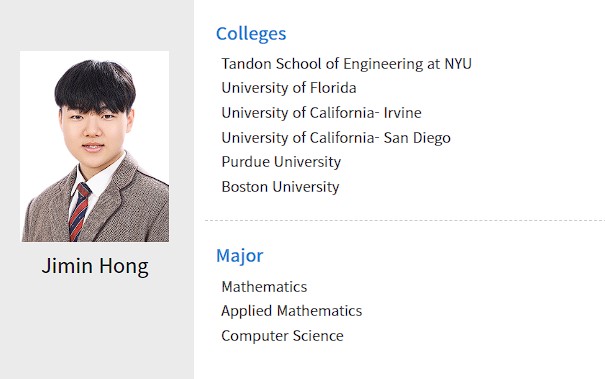Open the Boston University entry
This screenshot has width=605, height=379.
[x=281, y=187]
